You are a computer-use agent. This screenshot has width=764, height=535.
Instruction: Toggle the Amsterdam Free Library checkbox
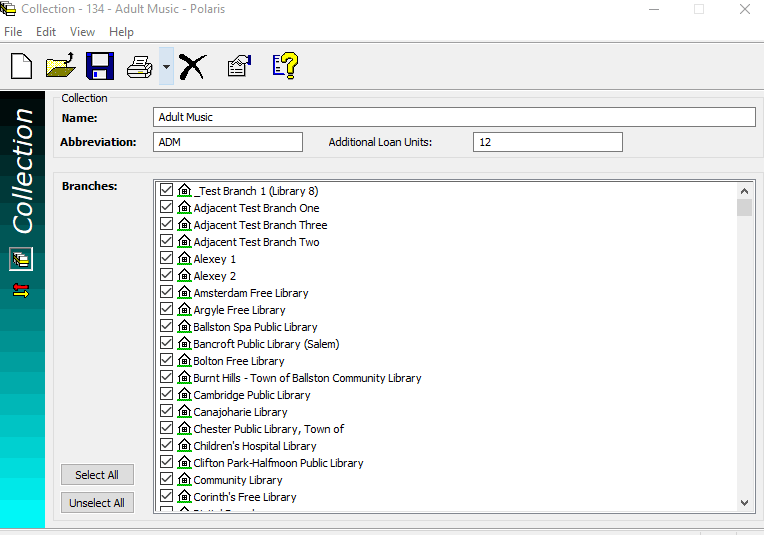[x=167, y=293]
